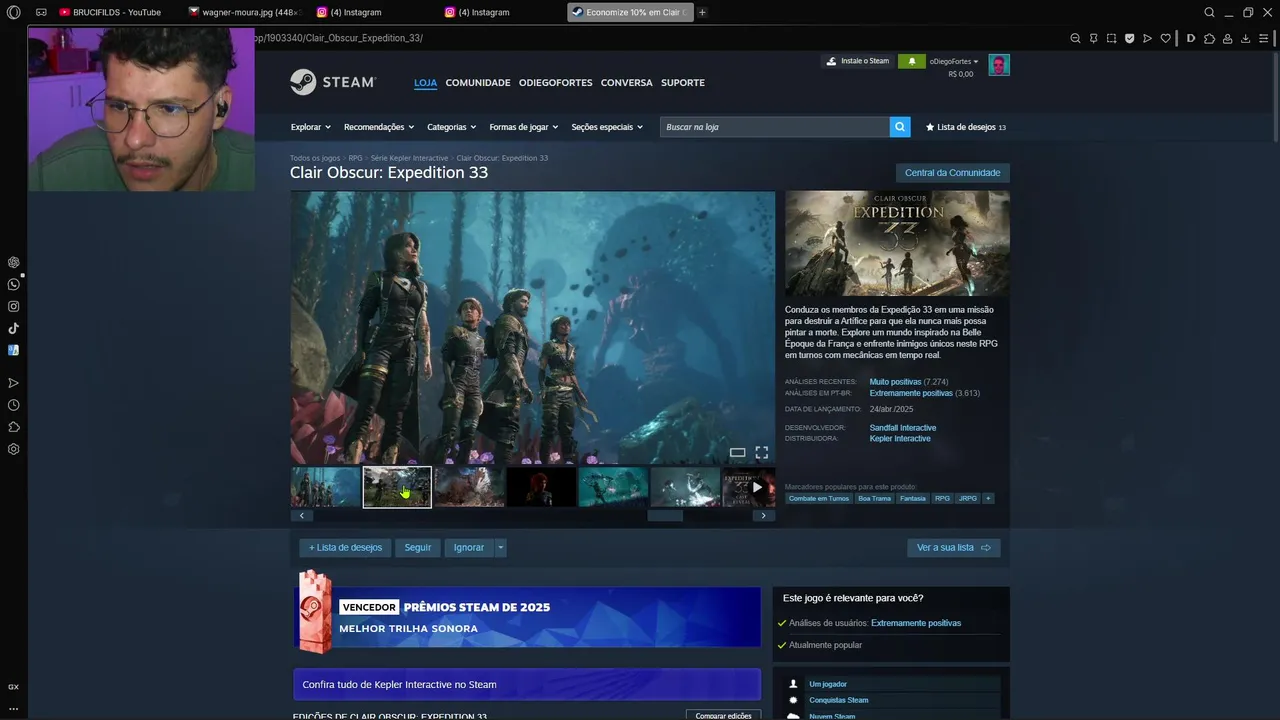This screenshot has width=1280, height=720.
Task: Open the CONVERSA menu item
Action: click(x=626, y=82)
